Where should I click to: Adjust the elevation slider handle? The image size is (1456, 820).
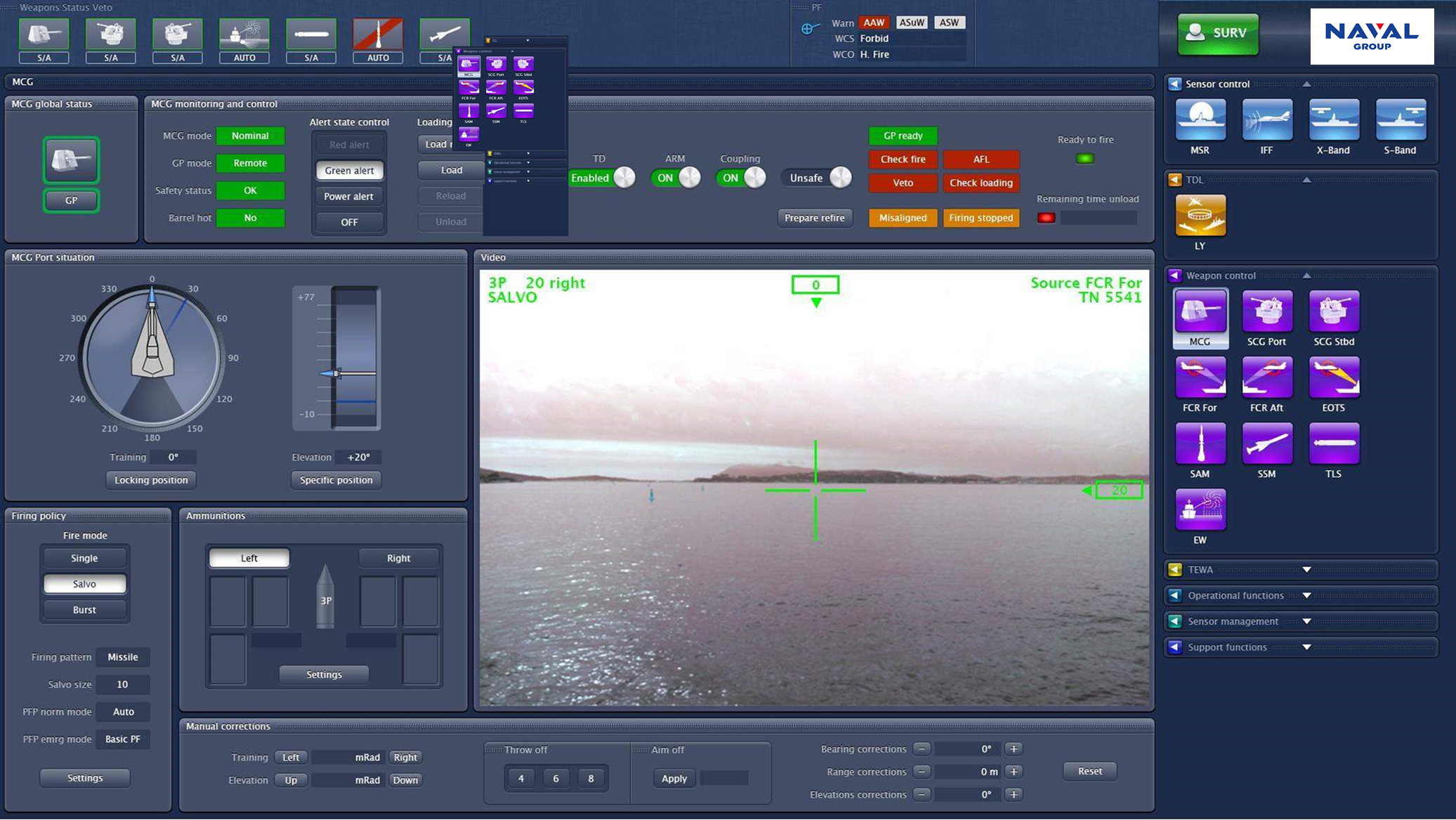(x=336, y=373)
